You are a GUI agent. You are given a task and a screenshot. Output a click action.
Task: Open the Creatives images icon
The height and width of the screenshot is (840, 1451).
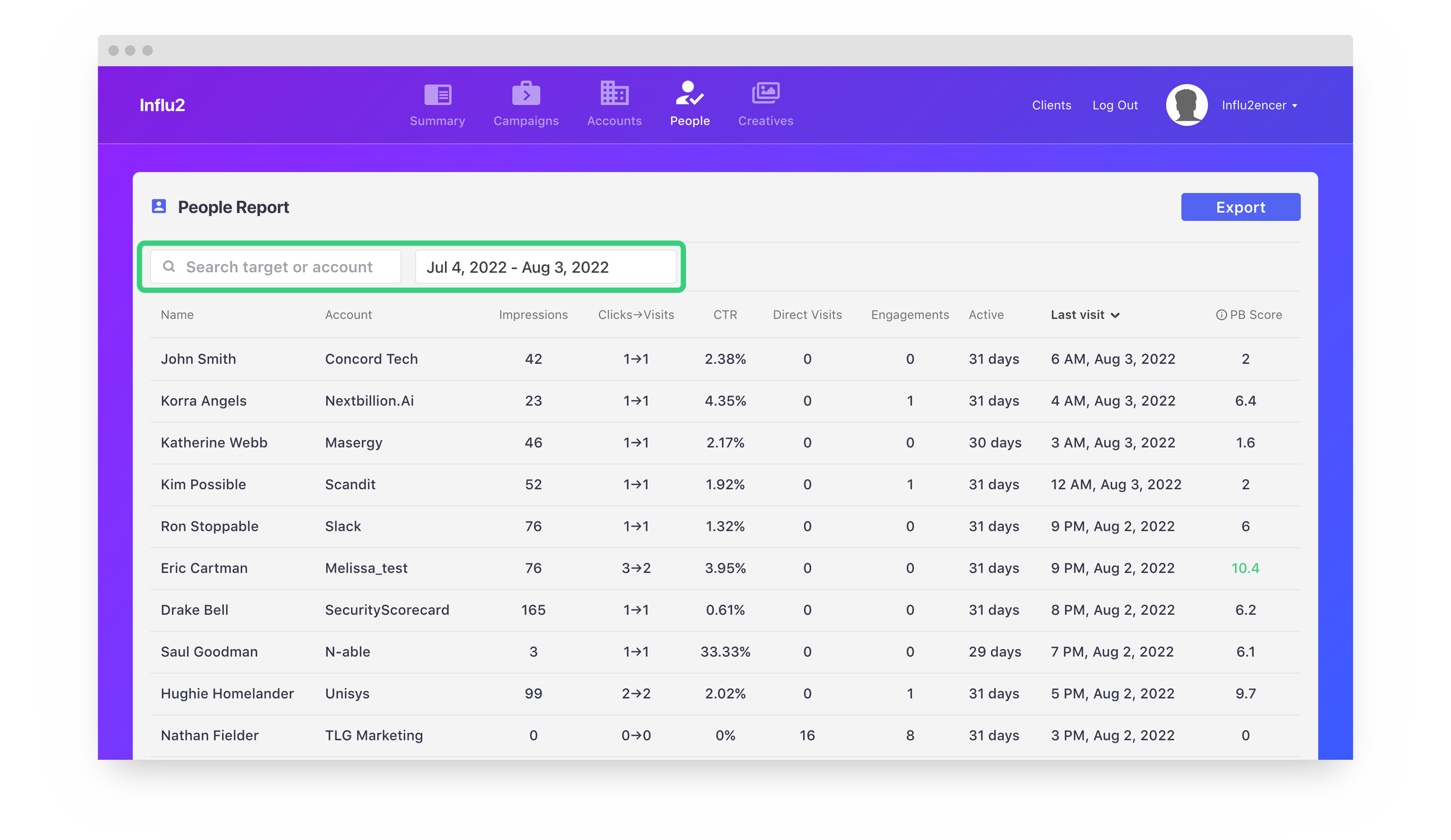(x=765, y=93)
